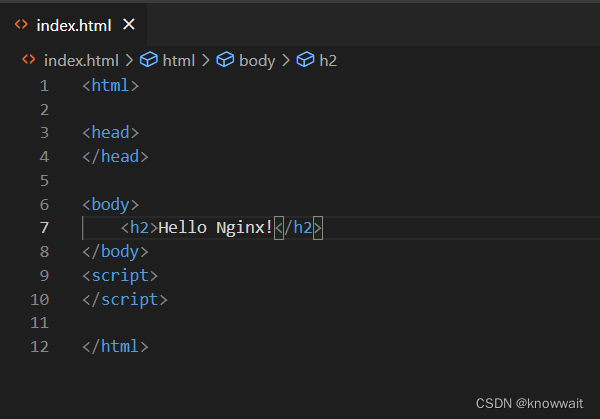Click the cube icon beside body breadcrumb
The width and height of the screenshot is (600, 419).
pos(226,60)
